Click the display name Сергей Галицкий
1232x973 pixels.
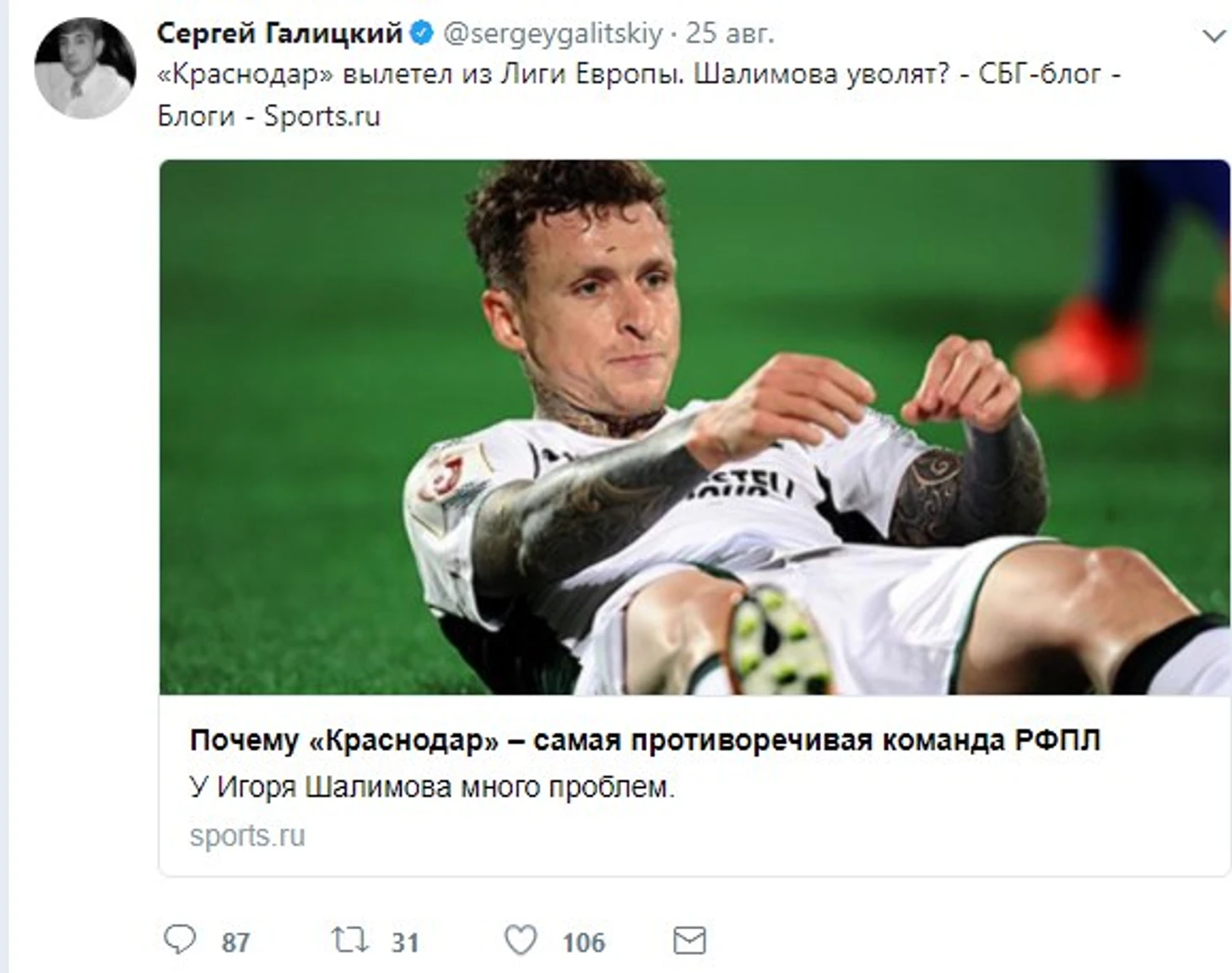[x=279, y=33]
